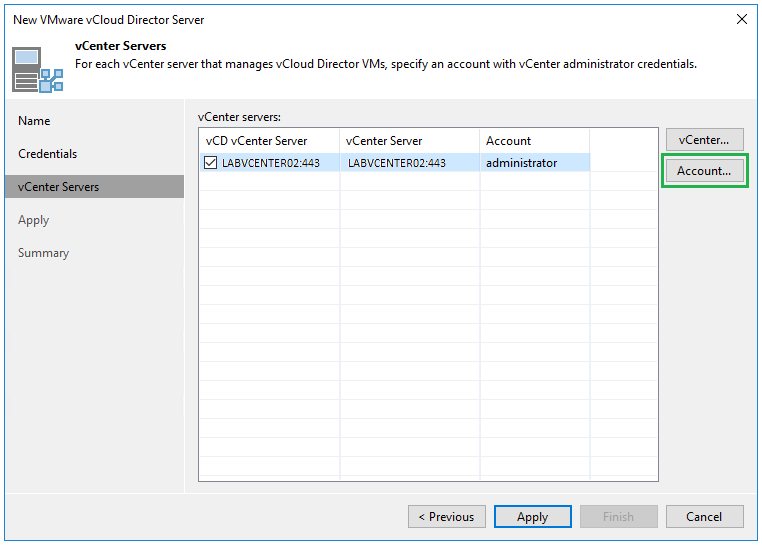Sort by vCD vCenter Server column header
762x546 pixels.
click(x=257, y=141)
